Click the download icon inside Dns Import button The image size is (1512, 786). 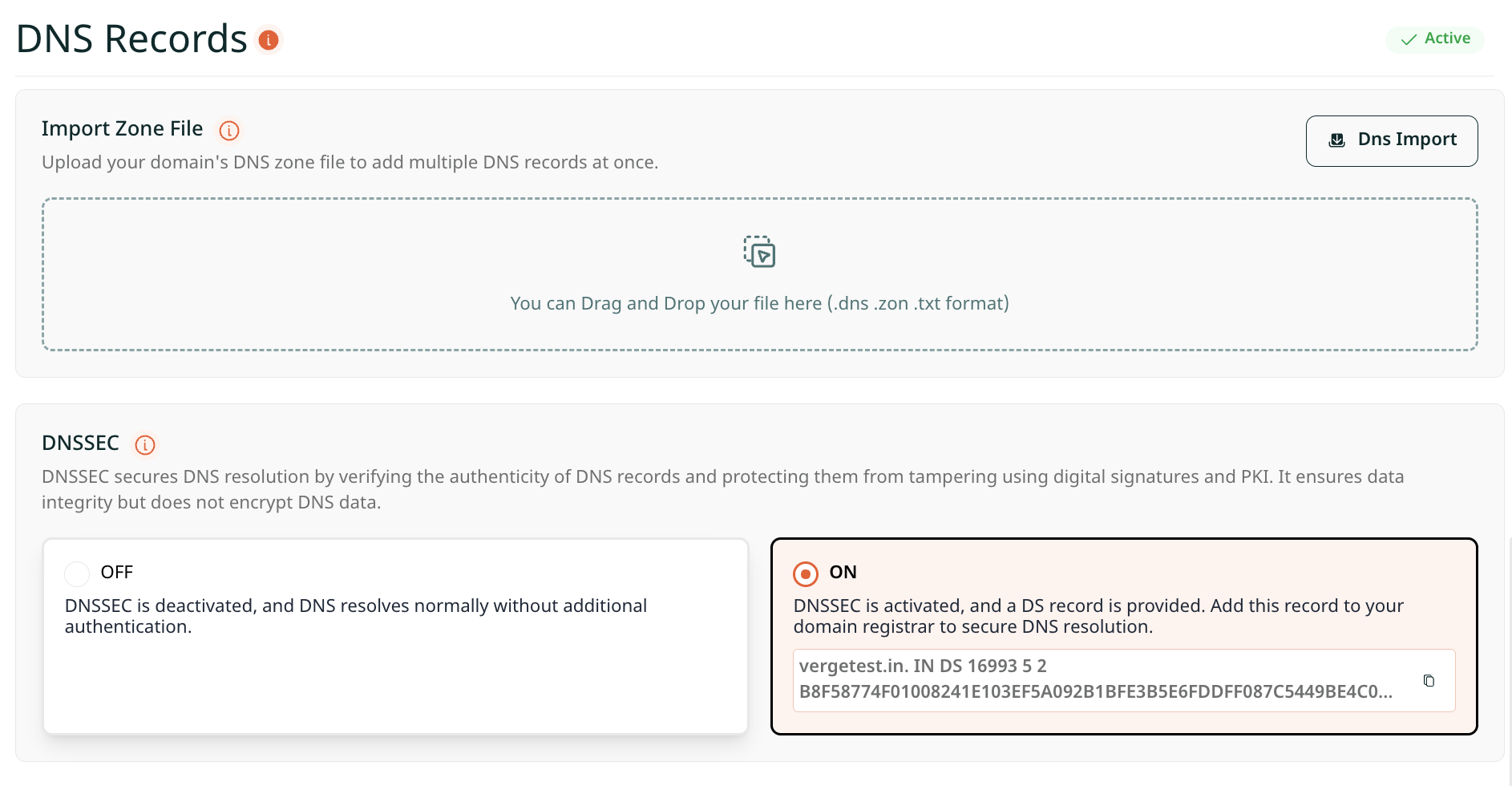coord(1336,140)
